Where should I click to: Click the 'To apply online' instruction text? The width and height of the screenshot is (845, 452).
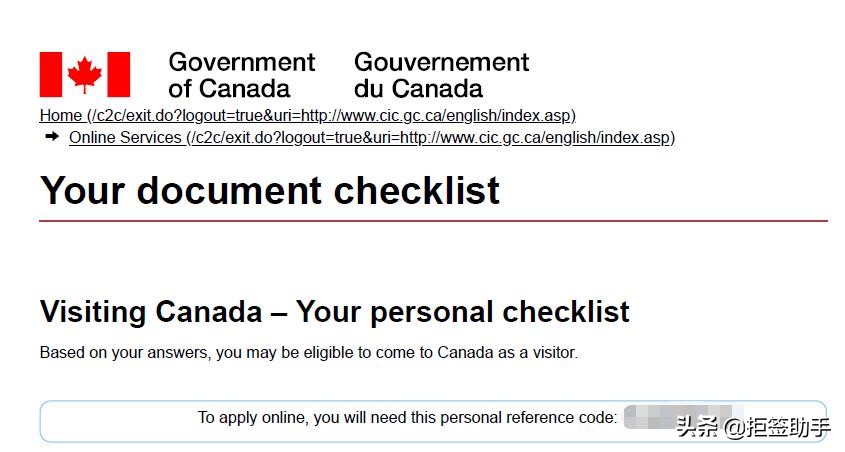pos(407,418)
